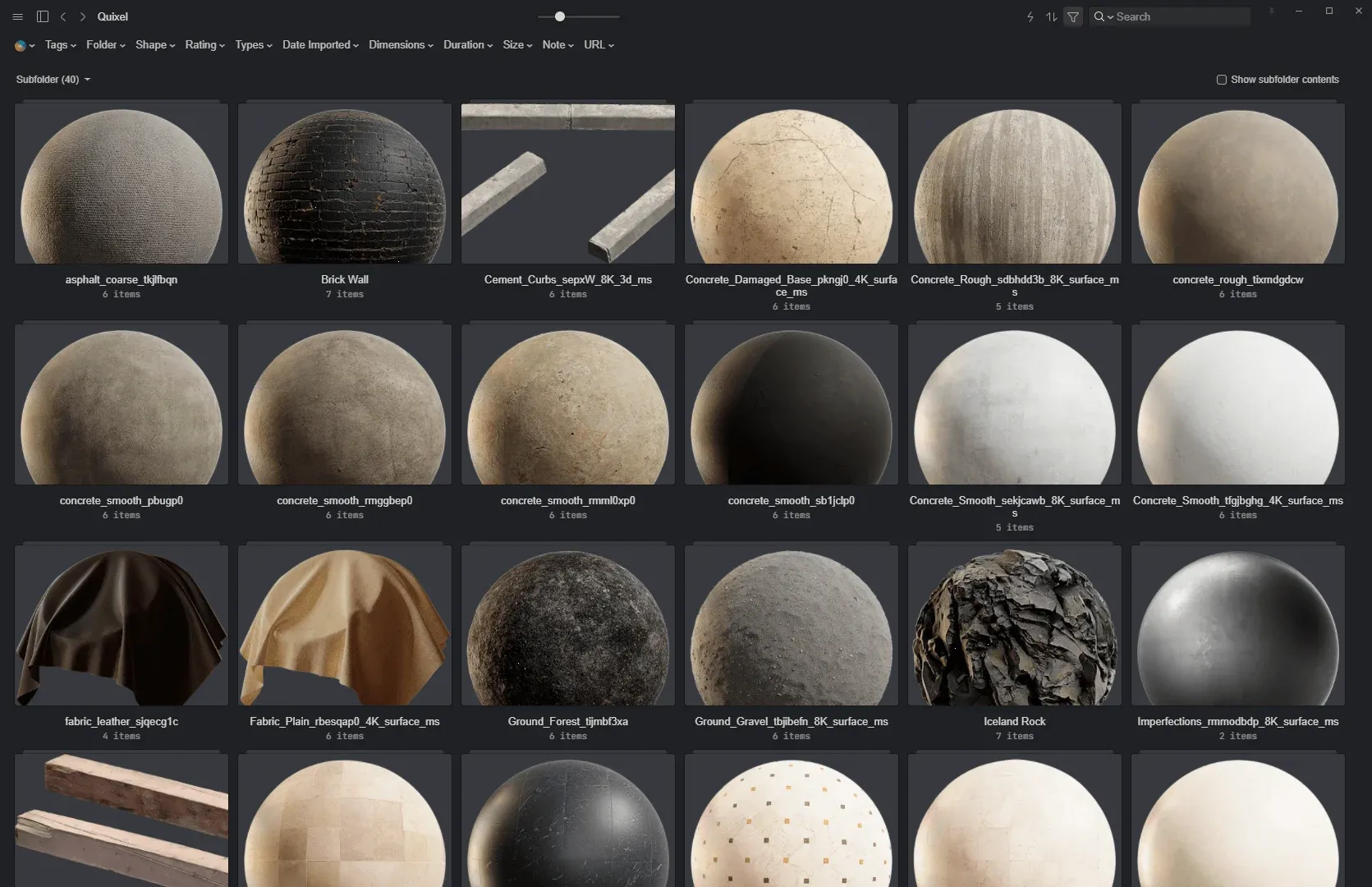
Task: Enable Show subfolder contents checkbox
Action: (x=1222, y=80)
